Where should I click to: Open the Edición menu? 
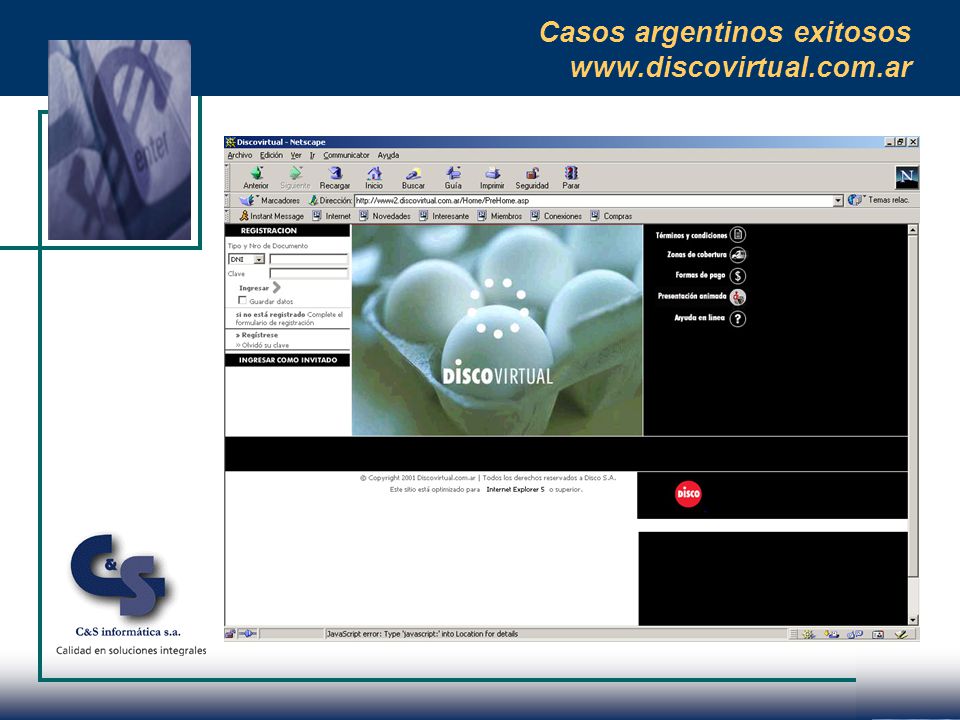pyautogui.click(x=271, y=156)
